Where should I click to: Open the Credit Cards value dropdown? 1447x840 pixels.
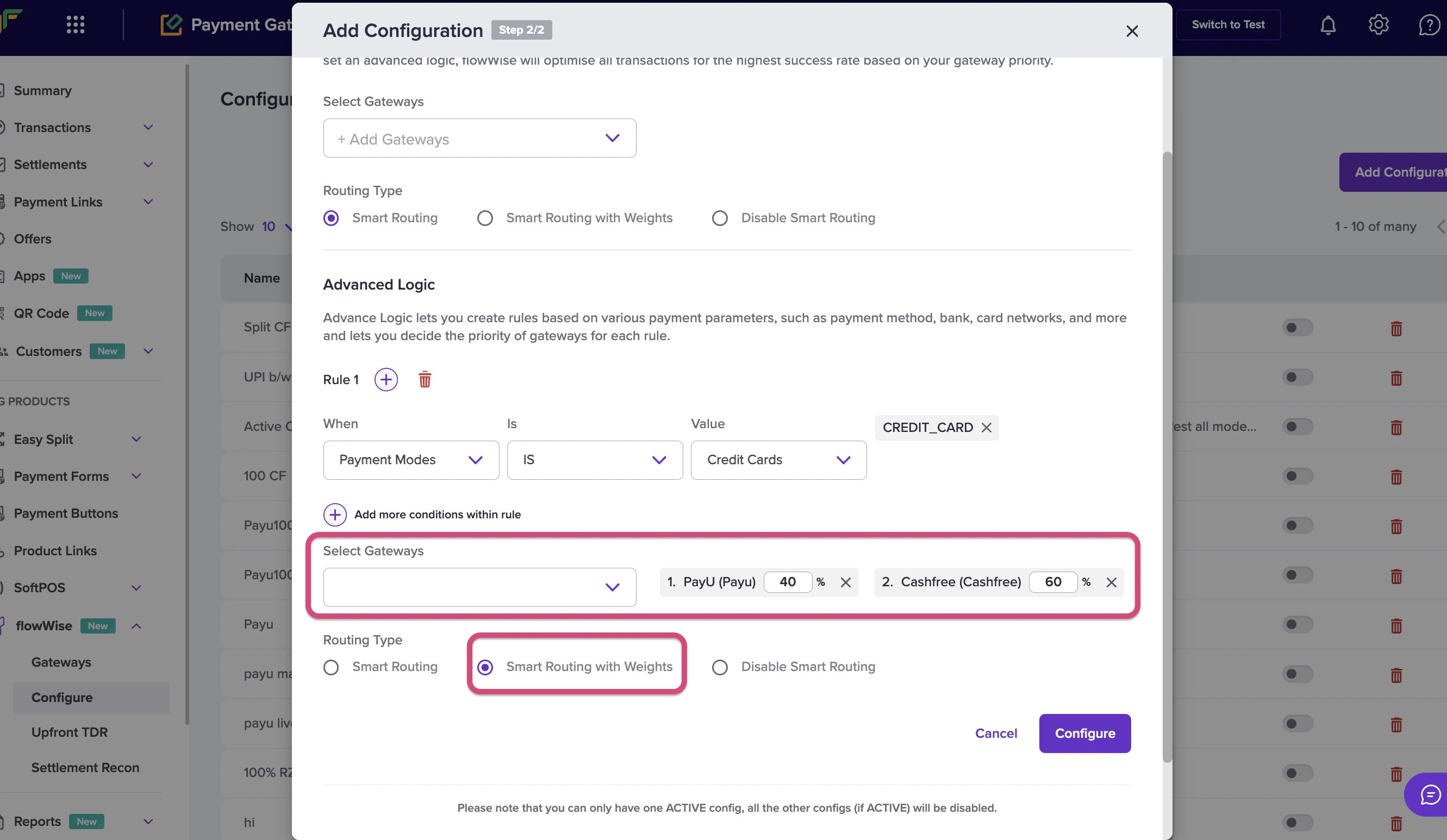coord(778,460)
